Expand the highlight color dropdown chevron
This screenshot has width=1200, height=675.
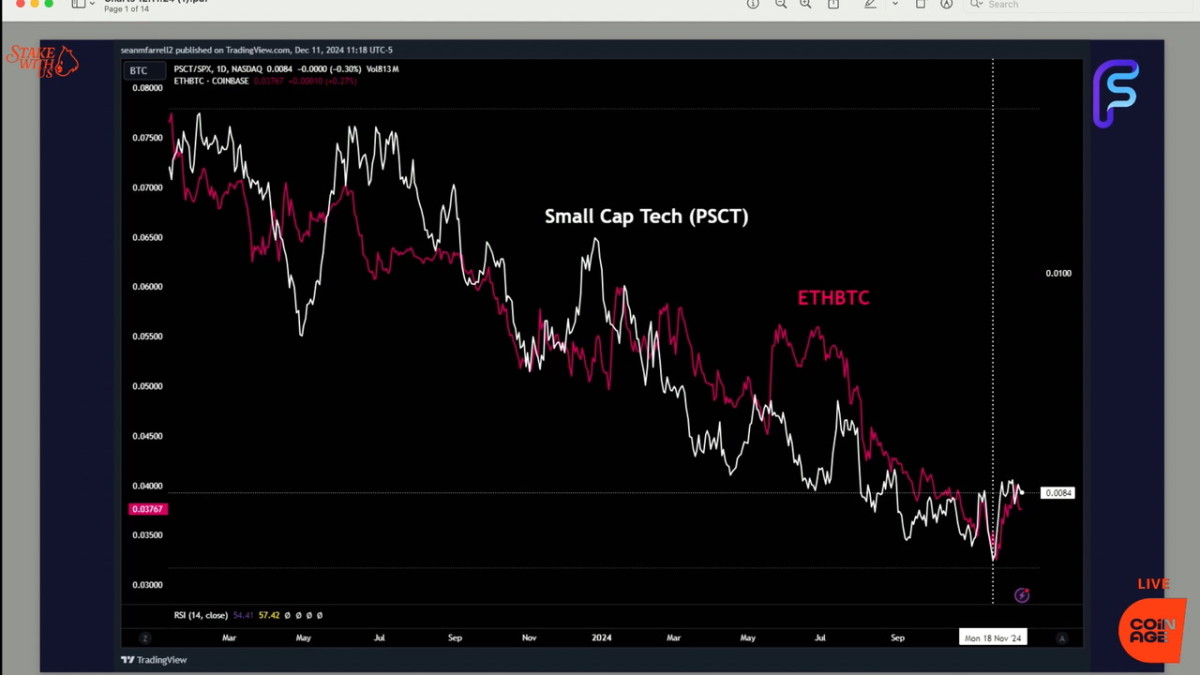[894, 4]
